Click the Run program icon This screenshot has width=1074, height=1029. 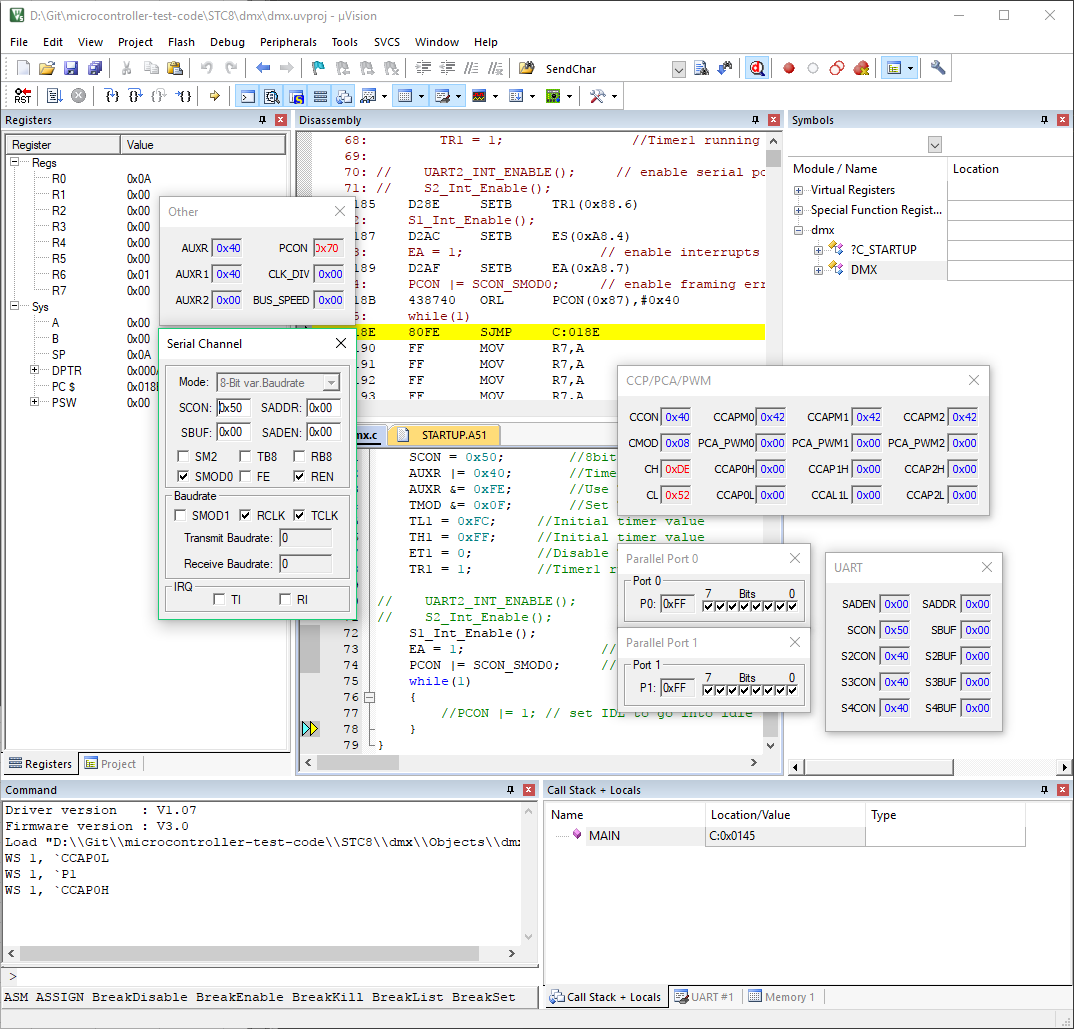click(54, 96)
